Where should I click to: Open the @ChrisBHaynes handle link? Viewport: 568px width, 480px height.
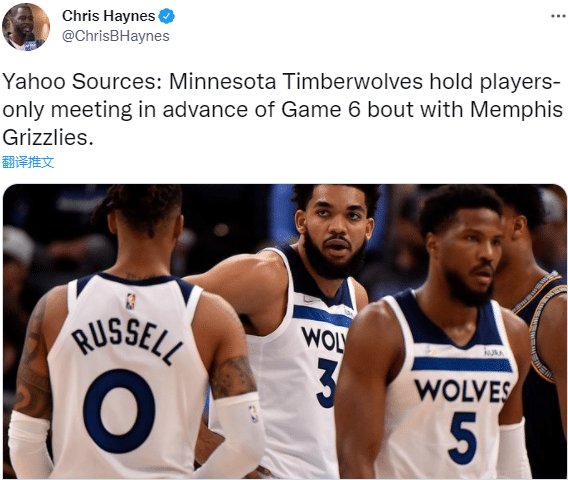(116, 36)
